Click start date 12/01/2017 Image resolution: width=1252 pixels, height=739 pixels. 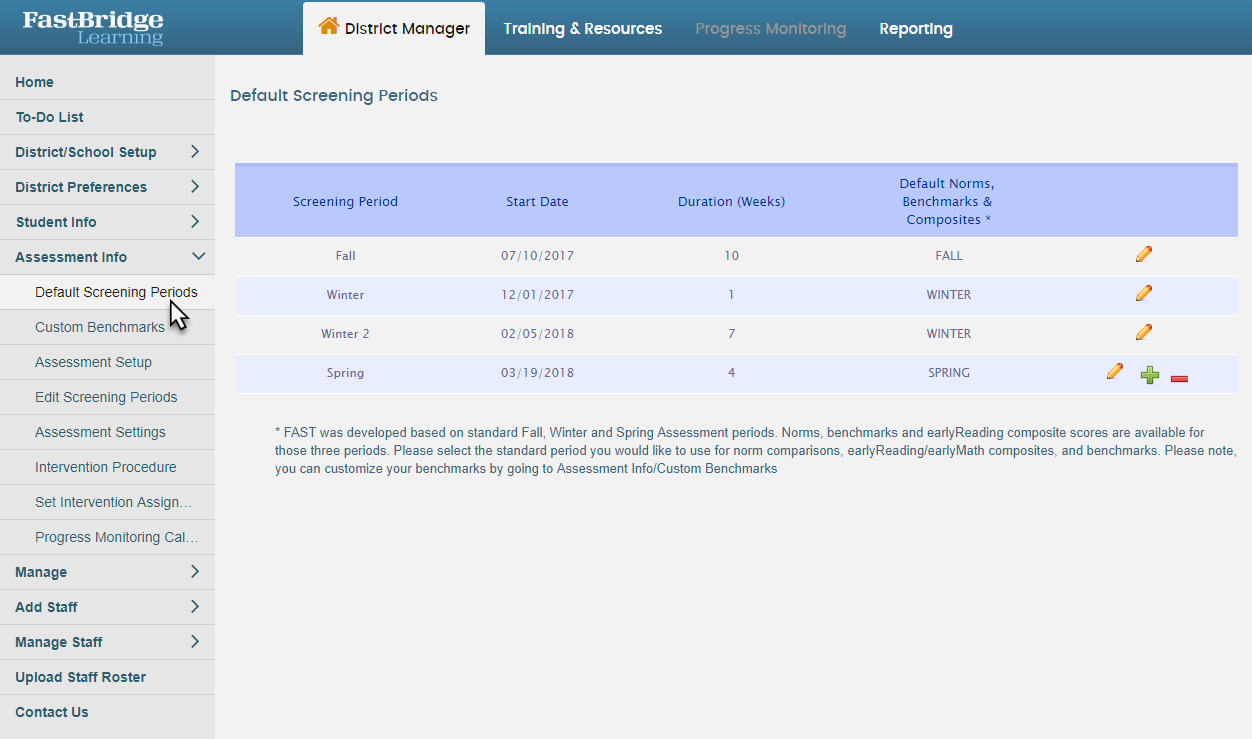(x=538, y=295)
